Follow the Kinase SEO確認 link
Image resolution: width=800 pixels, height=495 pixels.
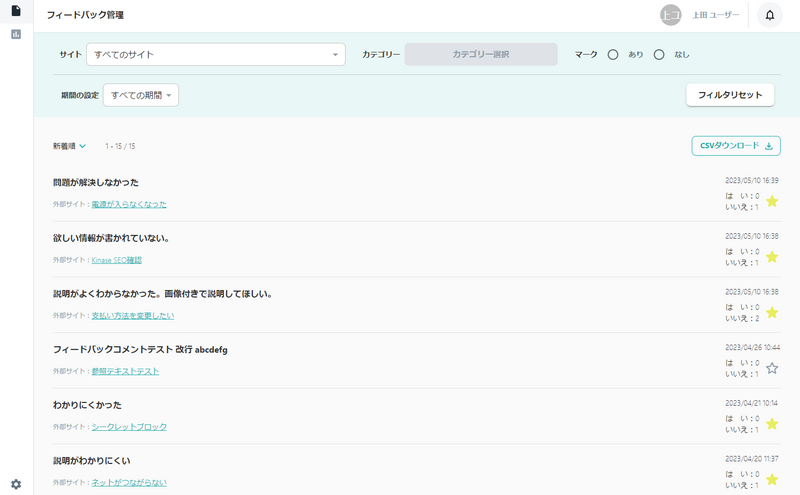[116, 260]
